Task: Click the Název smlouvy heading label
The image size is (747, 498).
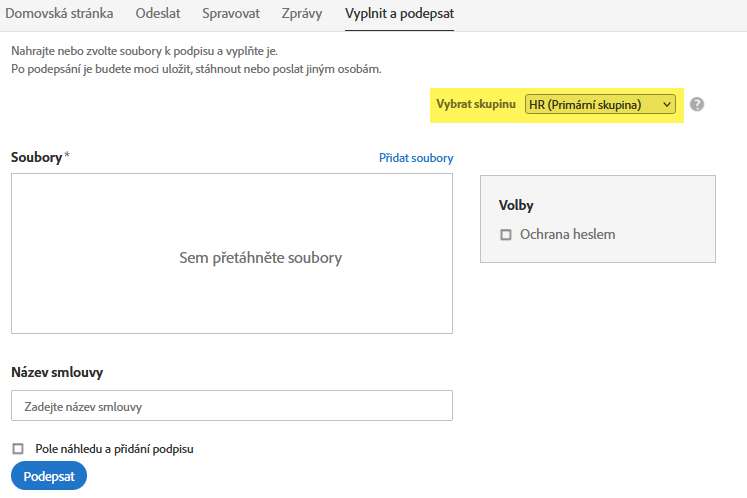Action: 57,372
